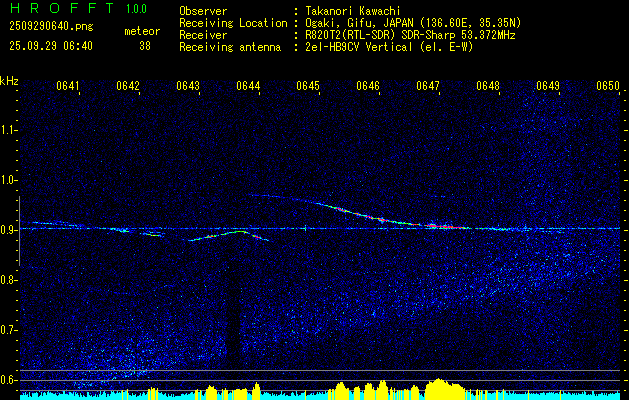Click the vertical gray bar beside 0.9 kHz
The width and height of the screenshot is (629, 400).
tap(19, 231)
